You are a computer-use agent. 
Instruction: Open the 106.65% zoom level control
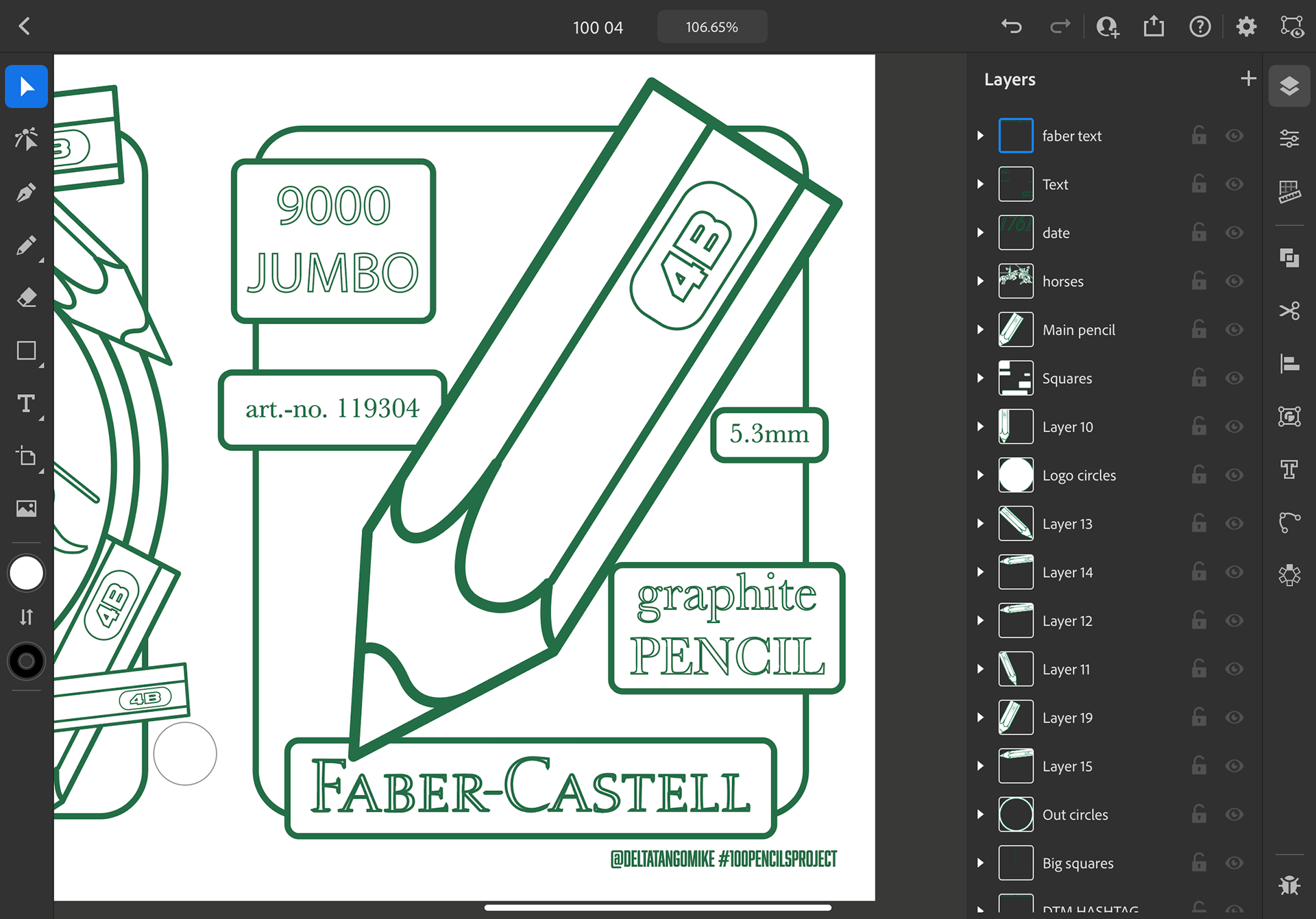pos(711,27)
